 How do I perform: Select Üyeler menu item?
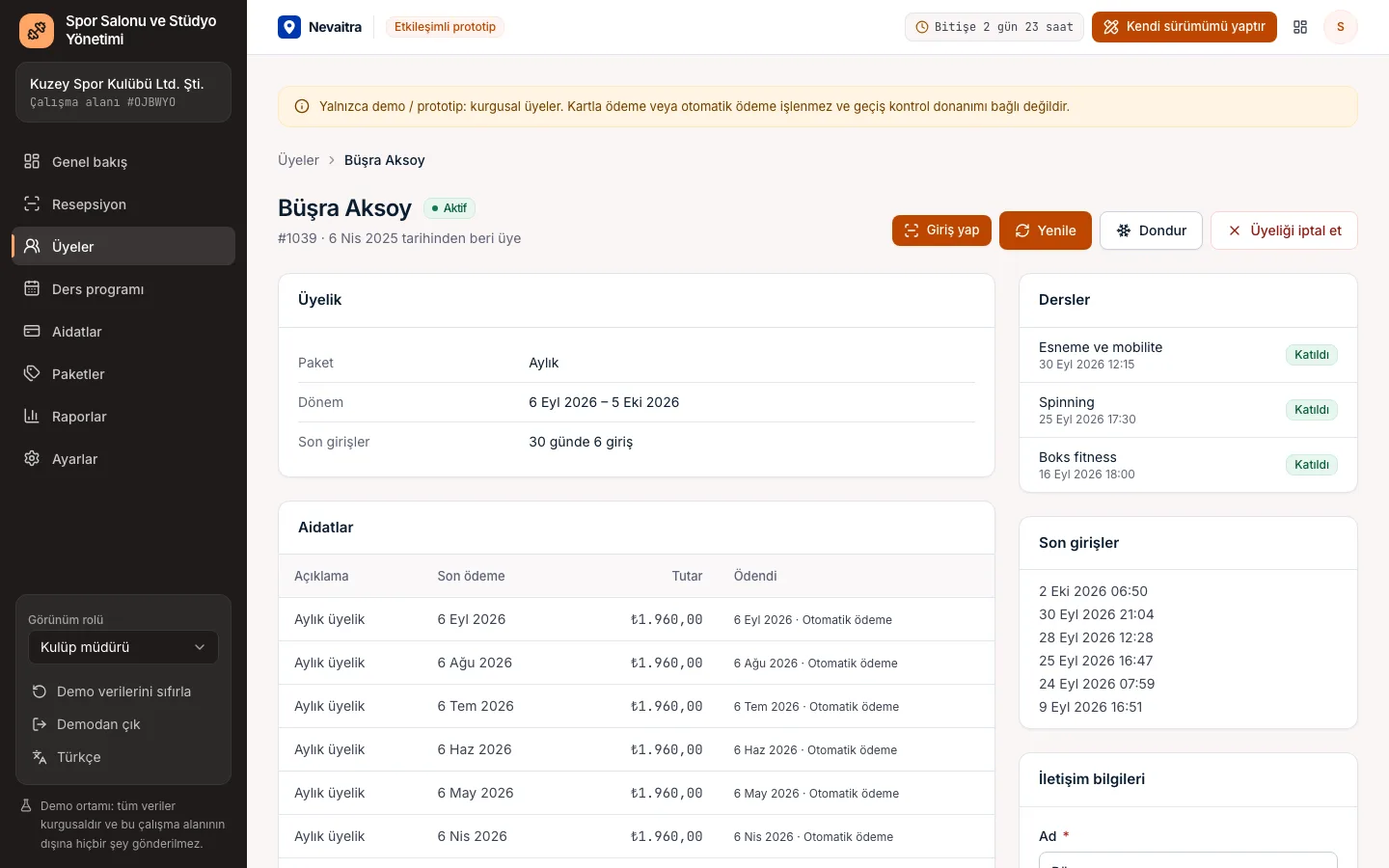(x=123, y=246)
